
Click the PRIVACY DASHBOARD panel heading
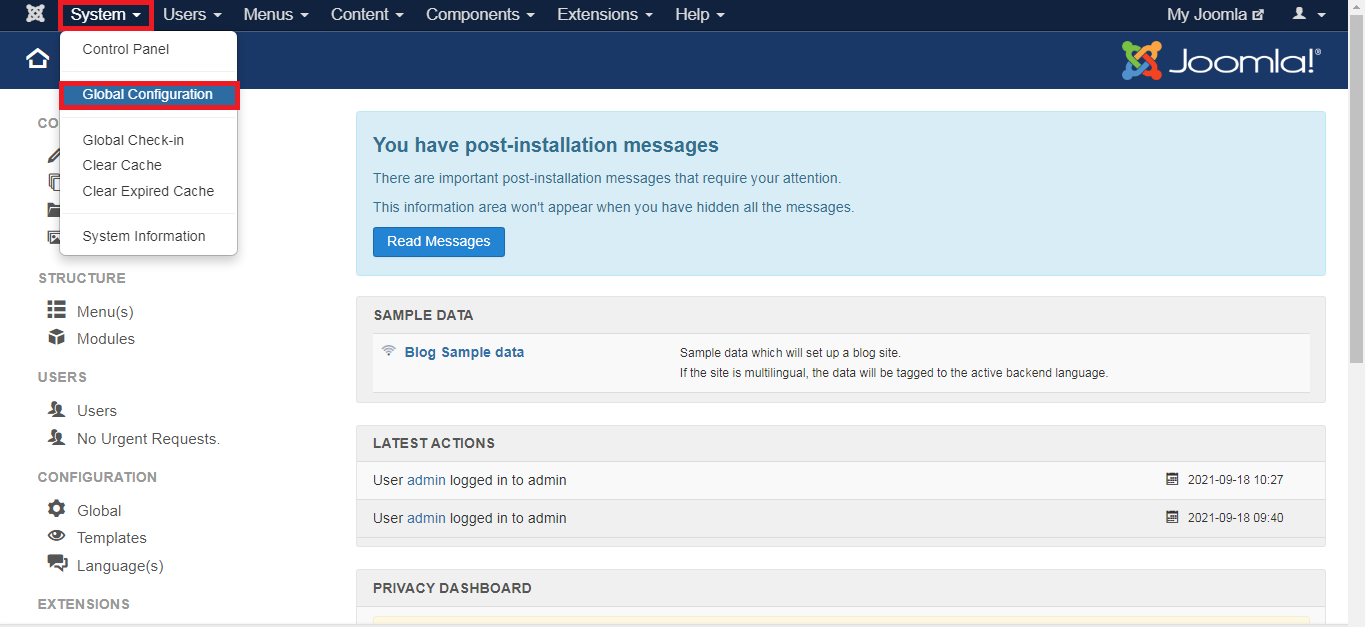[x=452, y=588]
